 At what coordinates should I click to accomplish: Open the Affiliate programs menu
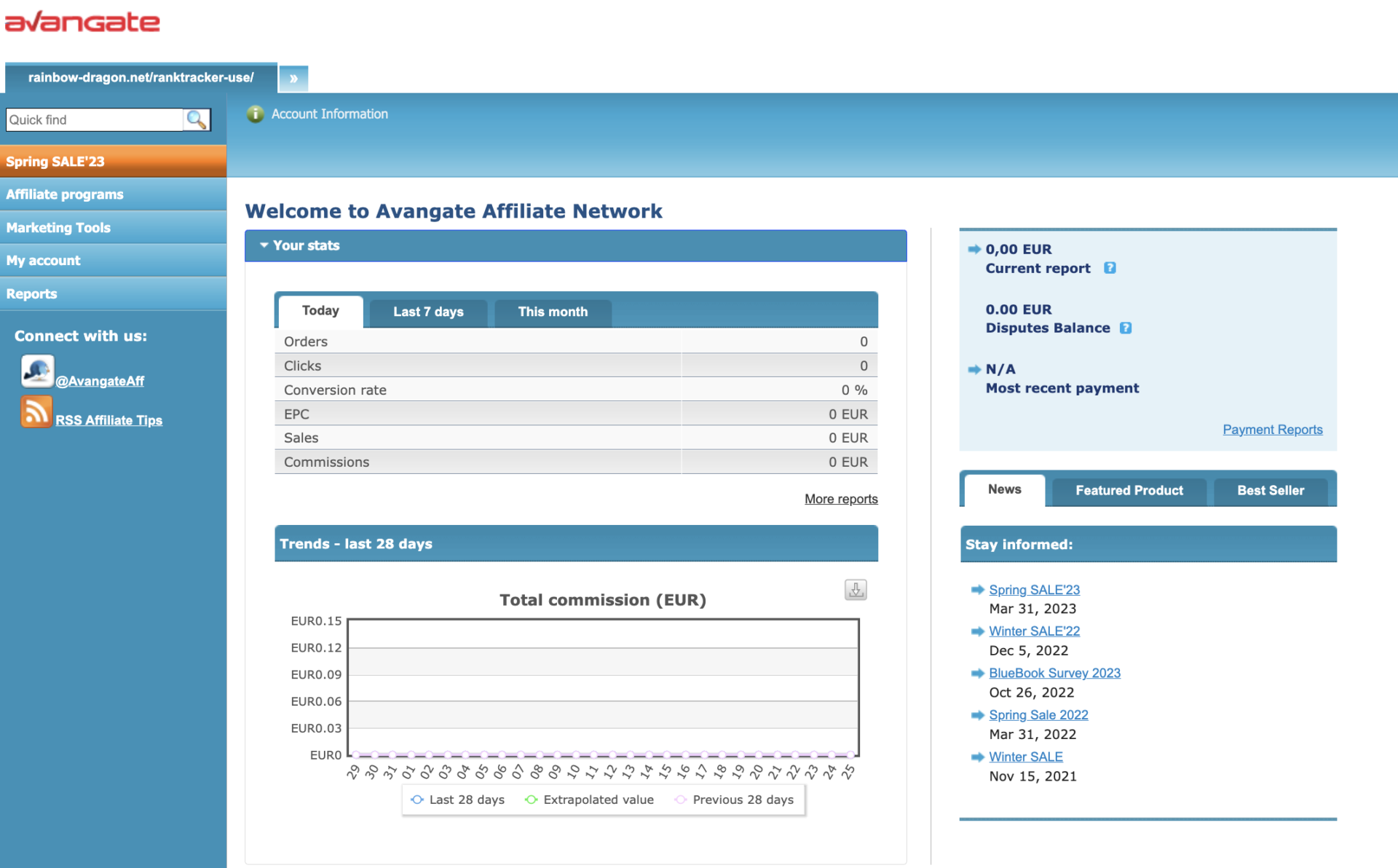pos(113,194)
